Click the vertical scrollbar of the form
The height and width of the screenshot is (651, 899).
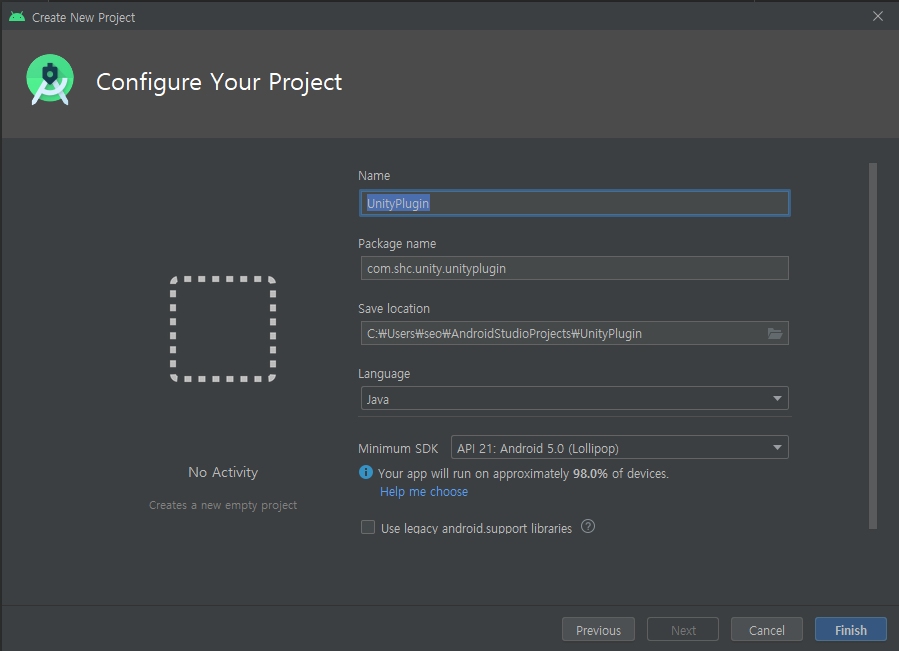point(873,346)
